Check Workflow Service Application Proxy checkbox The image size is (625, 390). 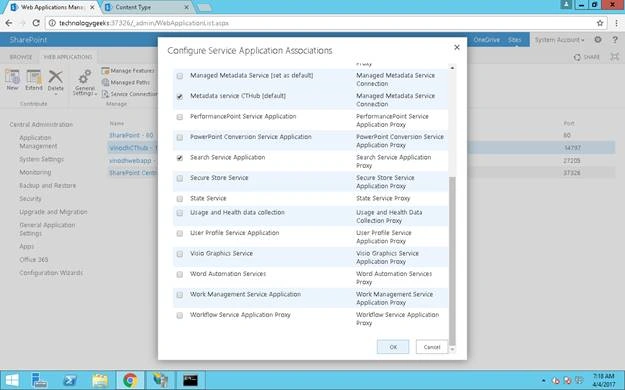click(180, 315)
